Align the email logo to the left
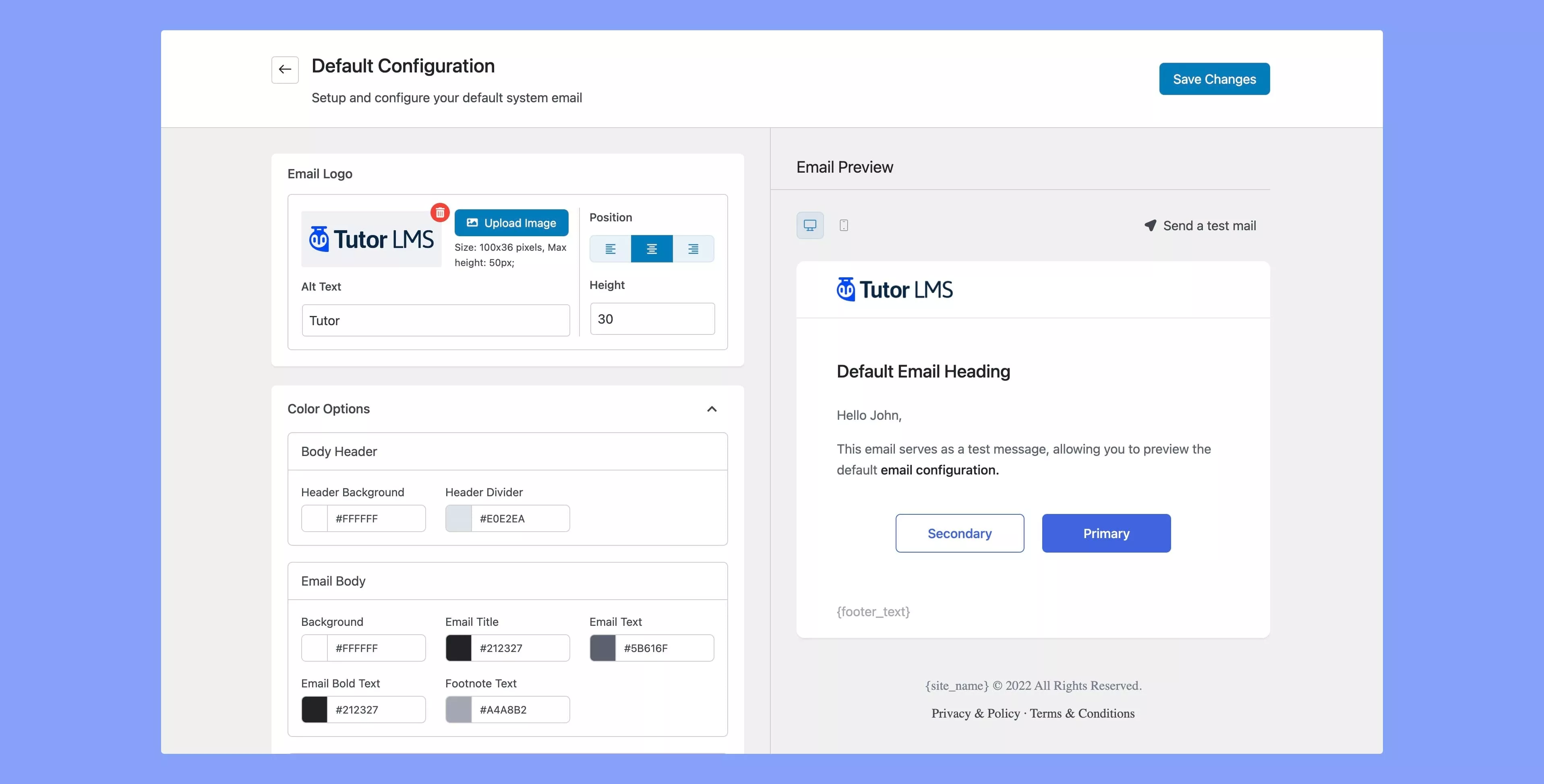The height and width of the screenshot is (784, 1544). tap(610, 249)
